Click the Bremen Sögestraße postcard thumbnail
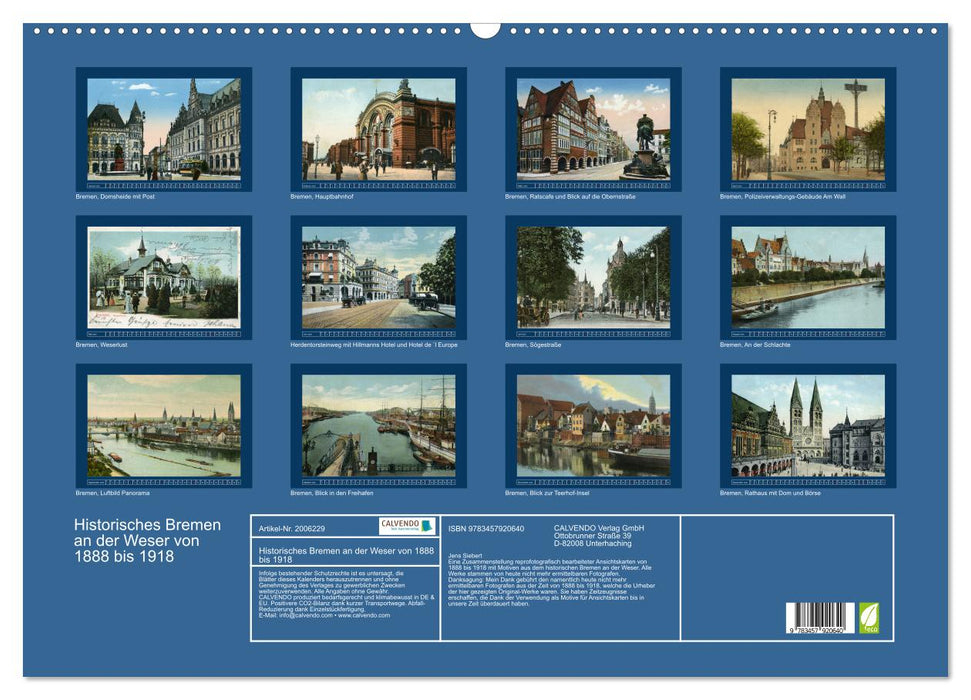 click(x=595, y=277)
